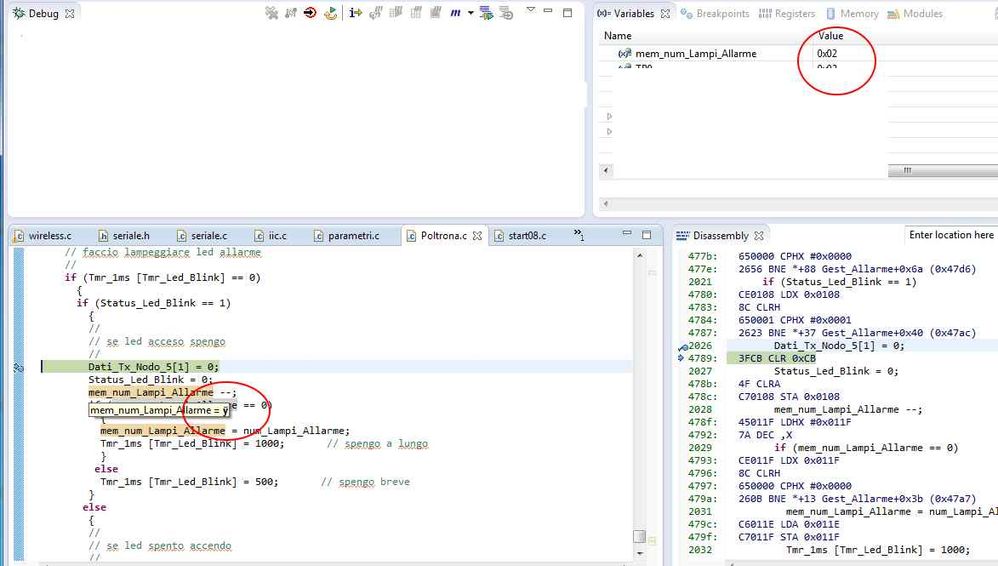Image resolution: width=998 pixels, height=566 pixels.
Task: Click the restart icon with green play arrow
Action: coord(330,13)
